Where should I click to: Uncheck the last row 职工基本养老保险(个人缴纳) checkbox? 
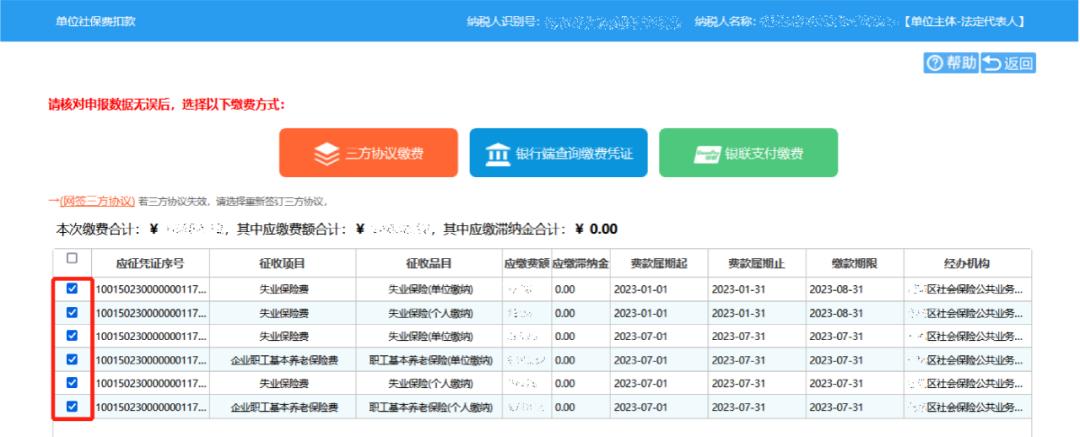click(x=71, y=406)
